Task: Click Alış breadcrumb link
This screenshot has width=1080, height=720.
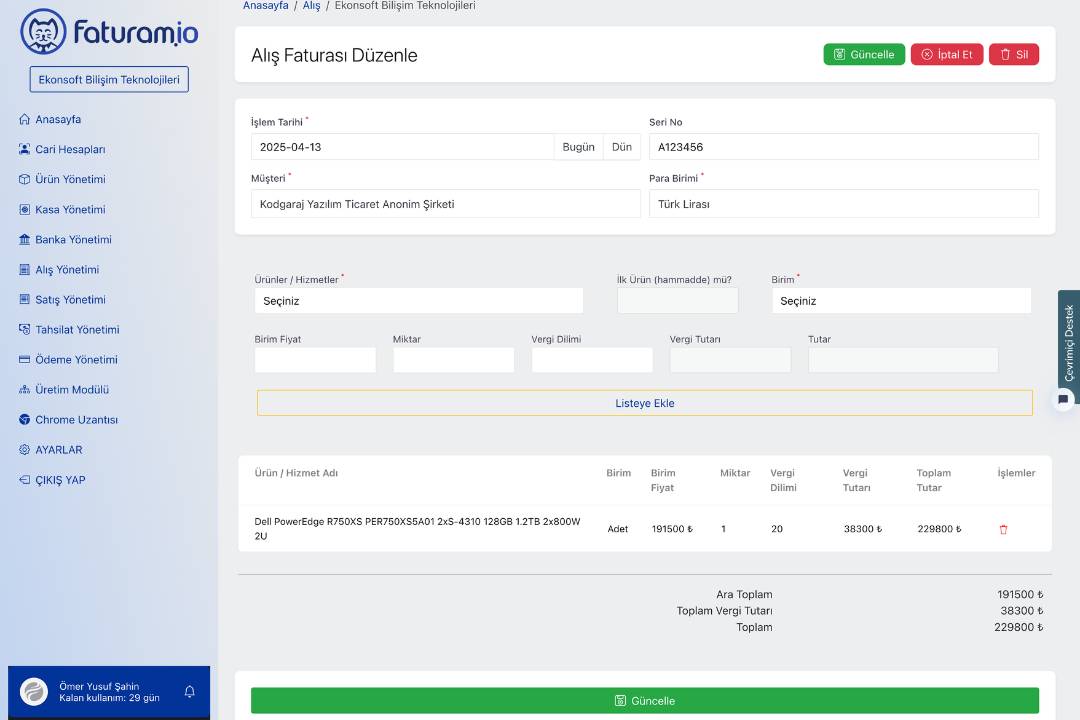Action: pos(311,6)
